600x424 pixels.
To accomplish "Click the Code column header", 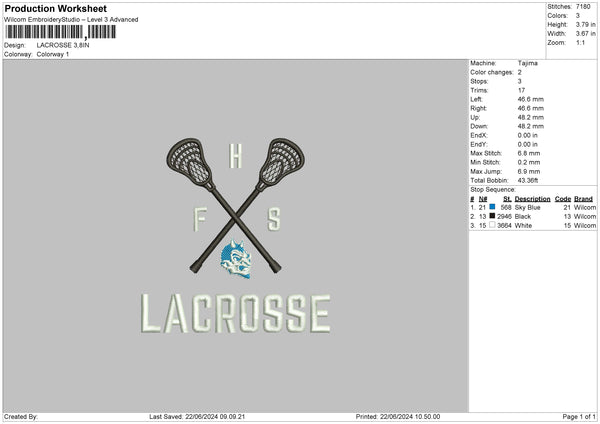I will (x=562, y=199).
